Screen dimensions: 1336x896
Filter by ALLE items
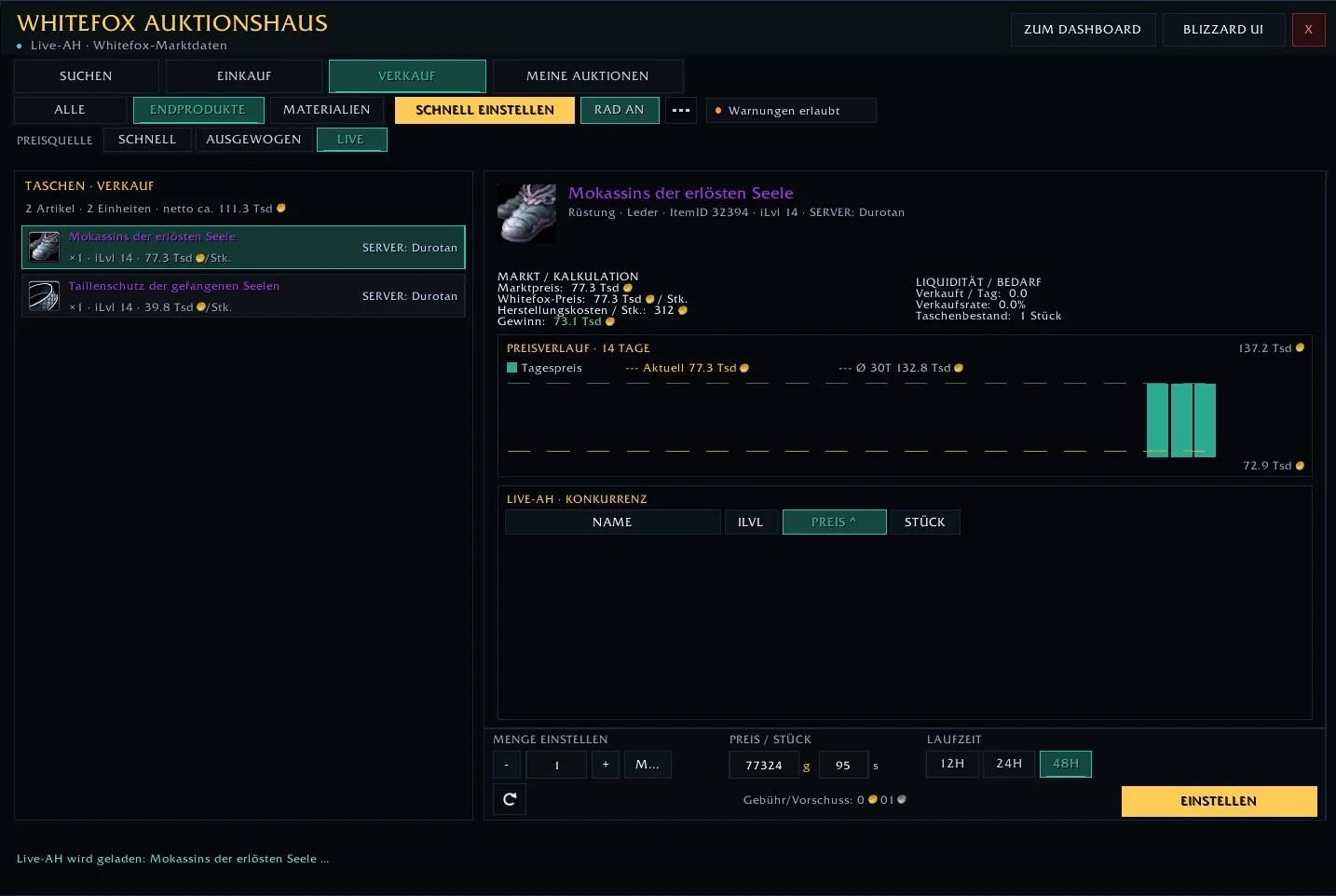coord(70,110)
